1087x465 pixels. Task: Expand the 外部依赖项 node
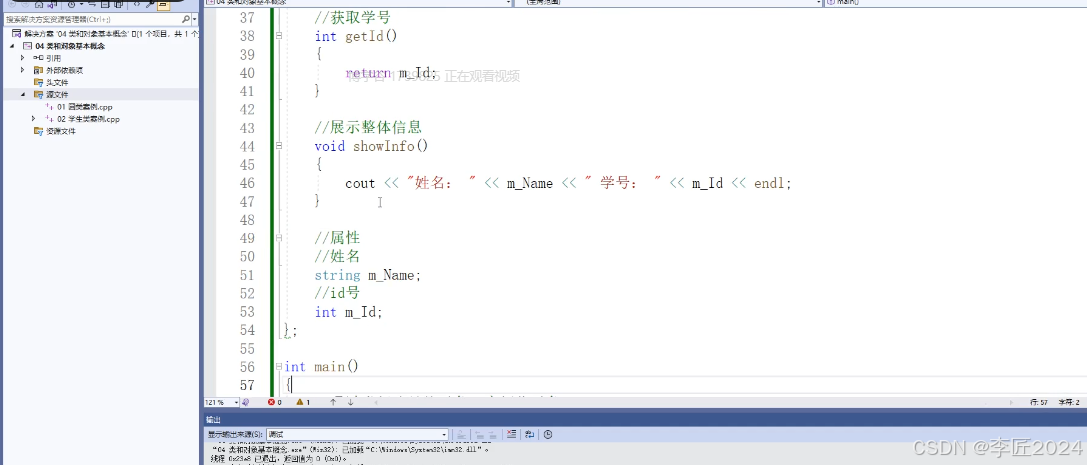tap(23, 70)
